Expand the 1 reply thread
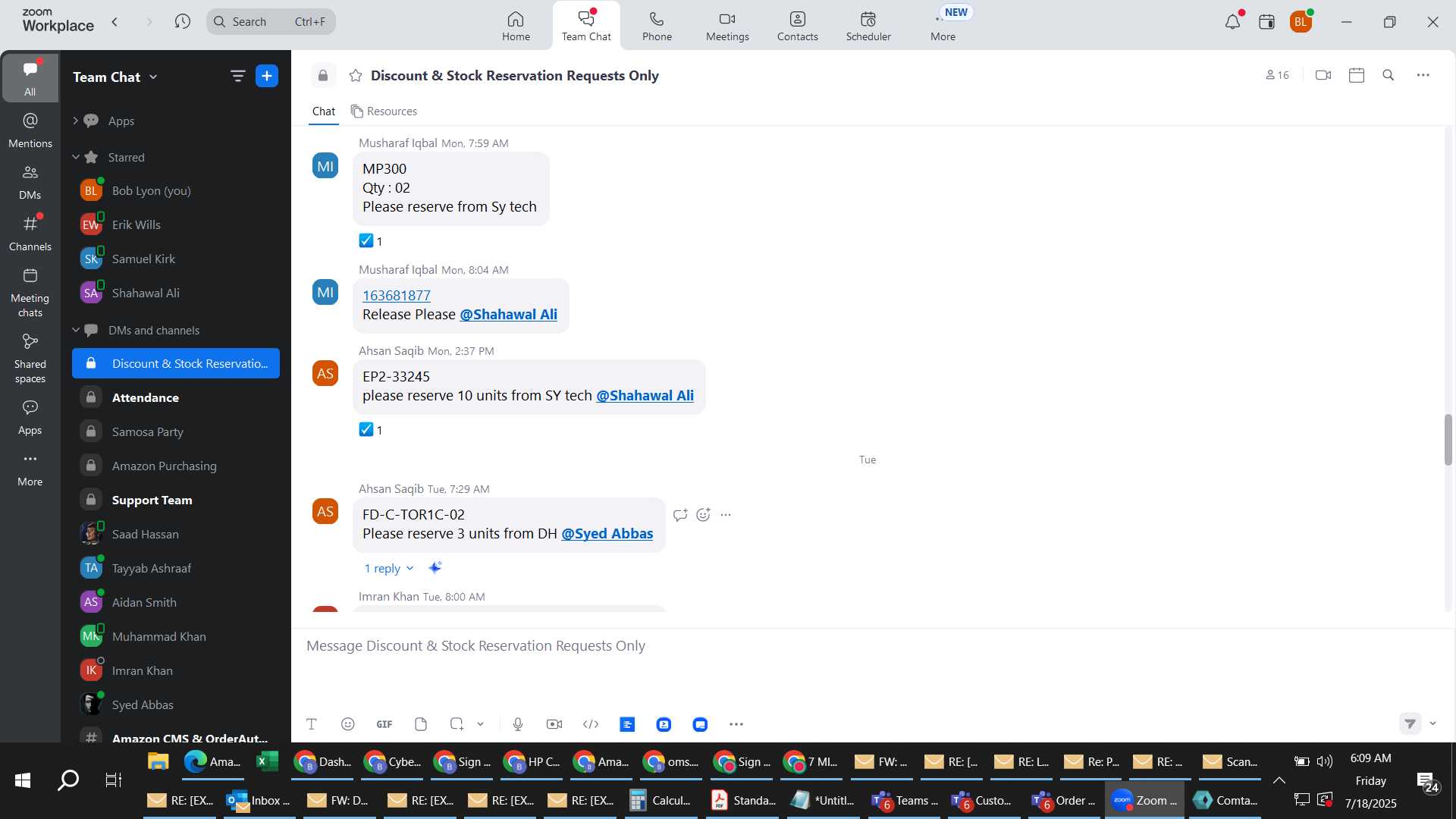 pos(389,568)
